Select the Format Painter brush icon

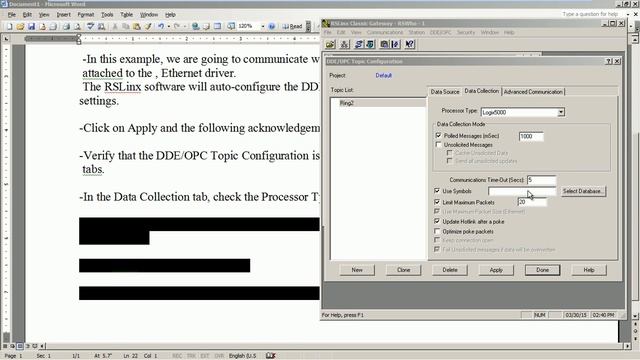tap(148, 26)
